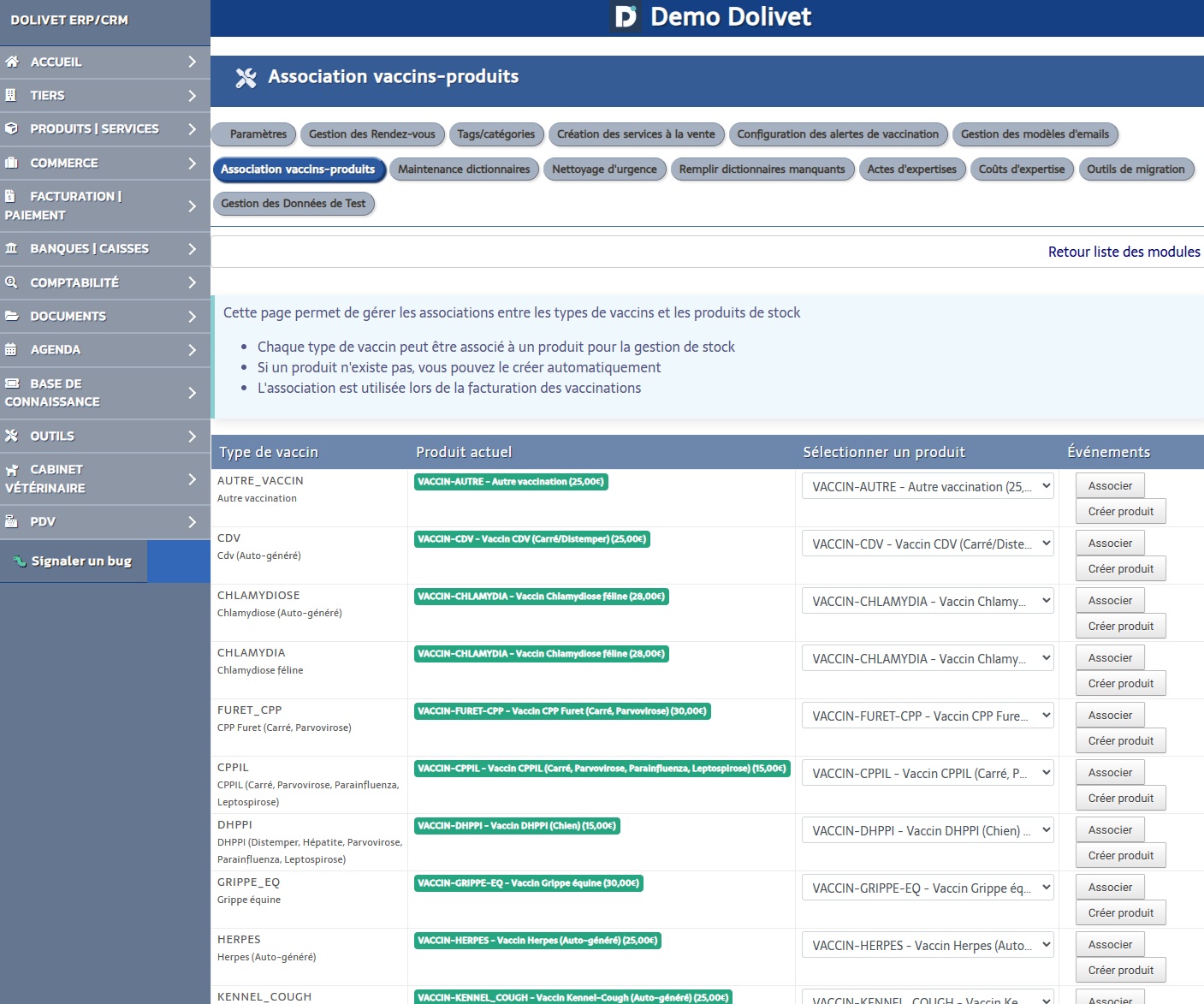Expand the Outils menu chevron
The height and width of the screenshot is (1004, 1204).
click(192, 436)
